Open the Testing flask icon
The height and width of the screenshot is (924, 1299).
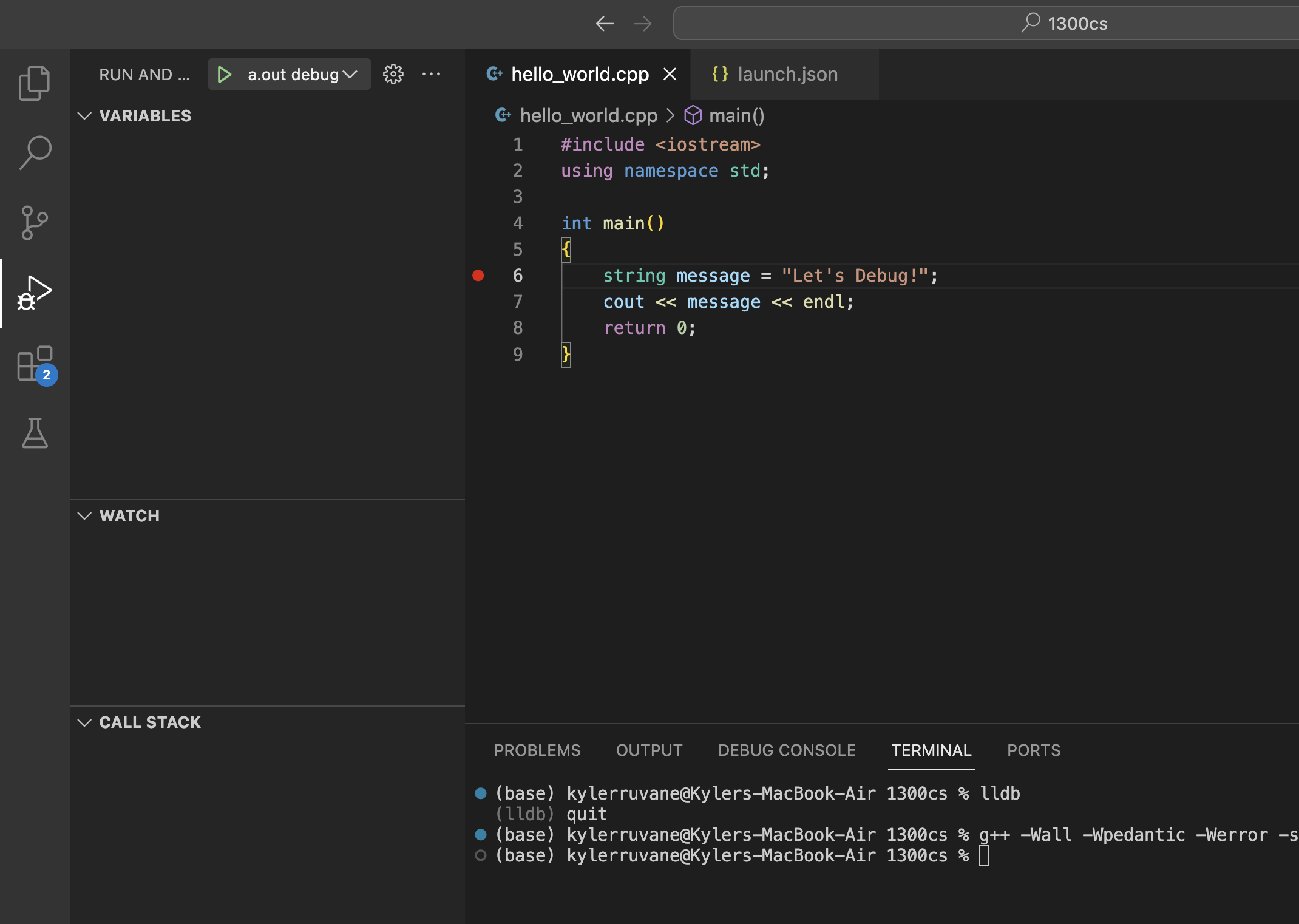tap(35, 433)
